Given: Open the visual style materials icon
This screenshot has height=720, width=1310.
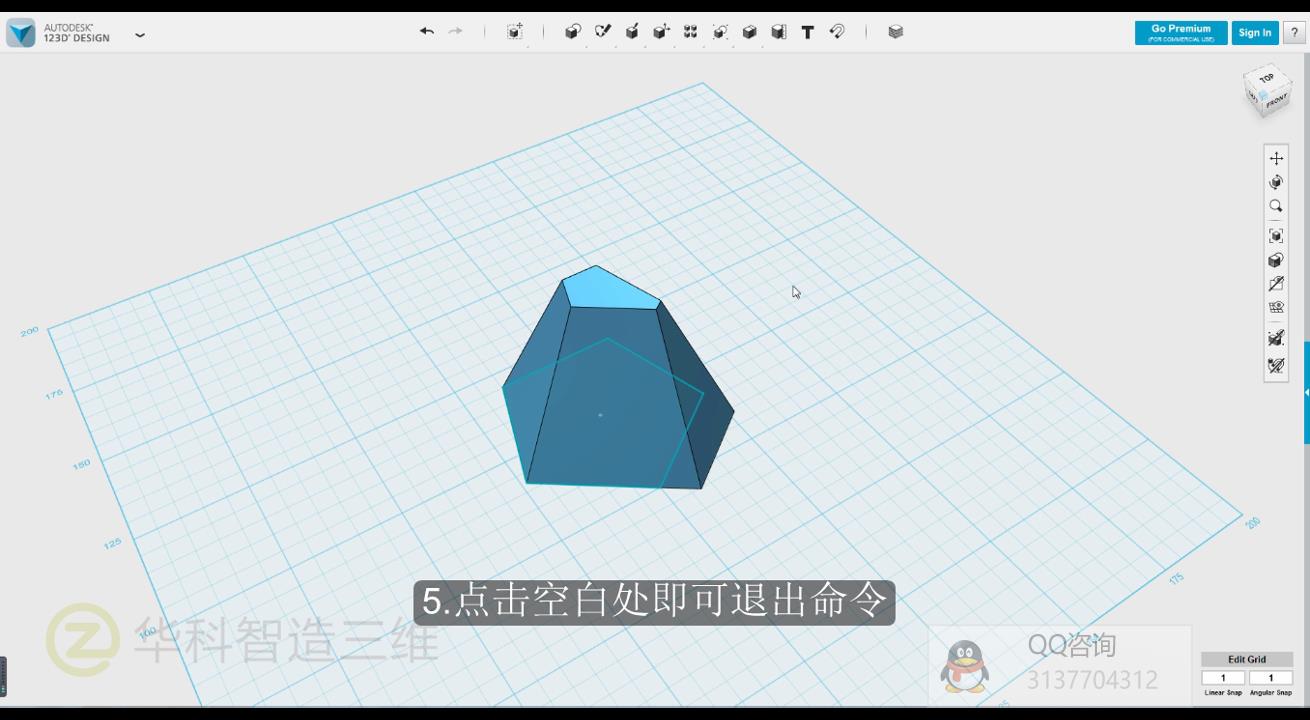Looking at the screenshot, I should pos(1276,260).
